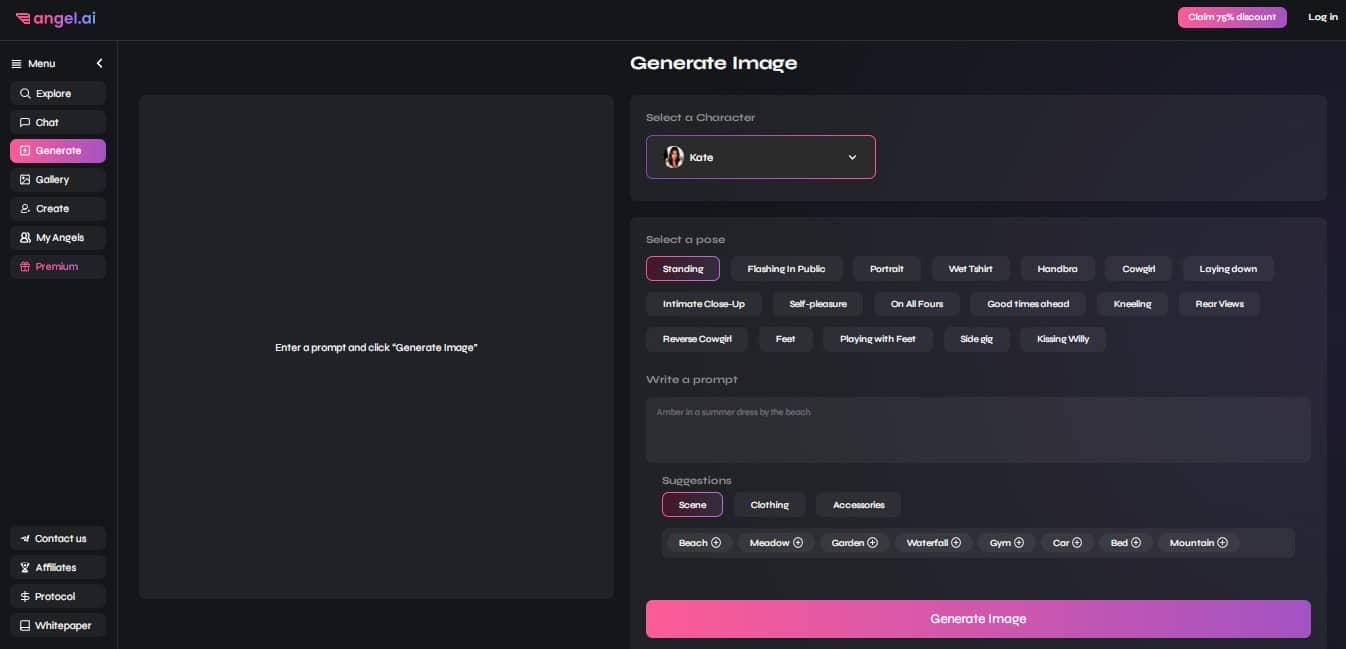Click Kate's avatar thumbnail in the selector
The height and width of the screenshot is (649, 1346).
[x=674, y=157]
